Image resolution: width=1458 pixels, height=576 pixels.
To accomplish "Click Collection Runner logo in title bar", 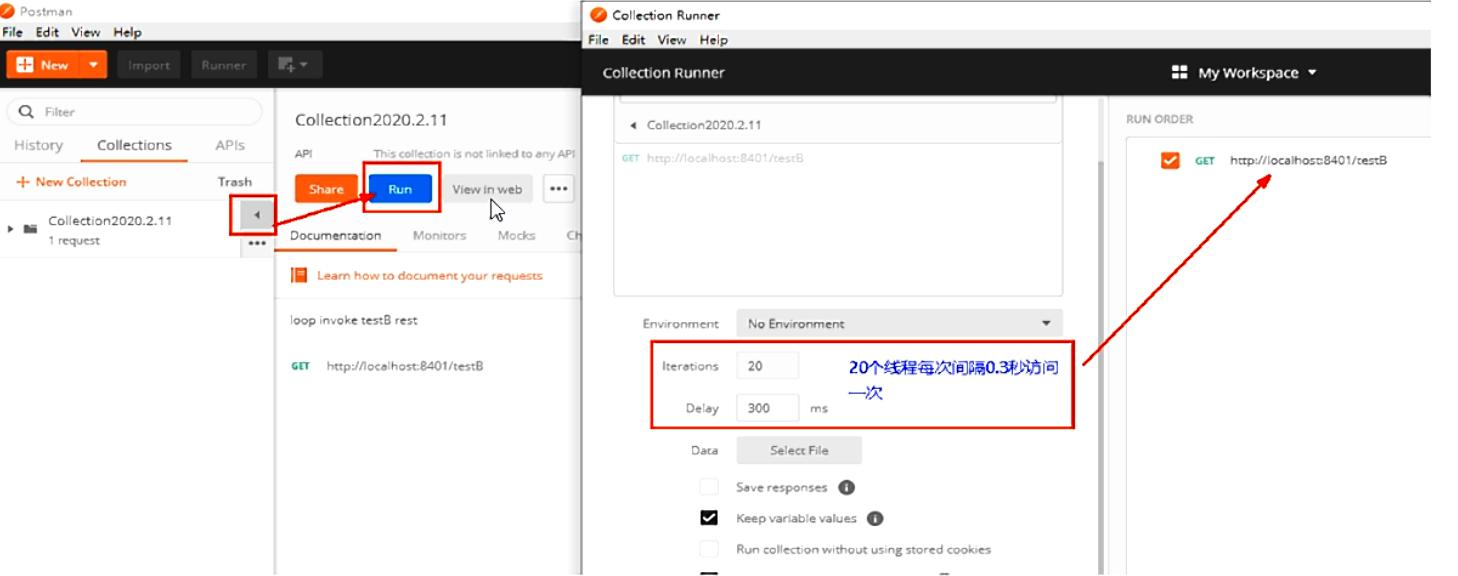I will [598, 15].
